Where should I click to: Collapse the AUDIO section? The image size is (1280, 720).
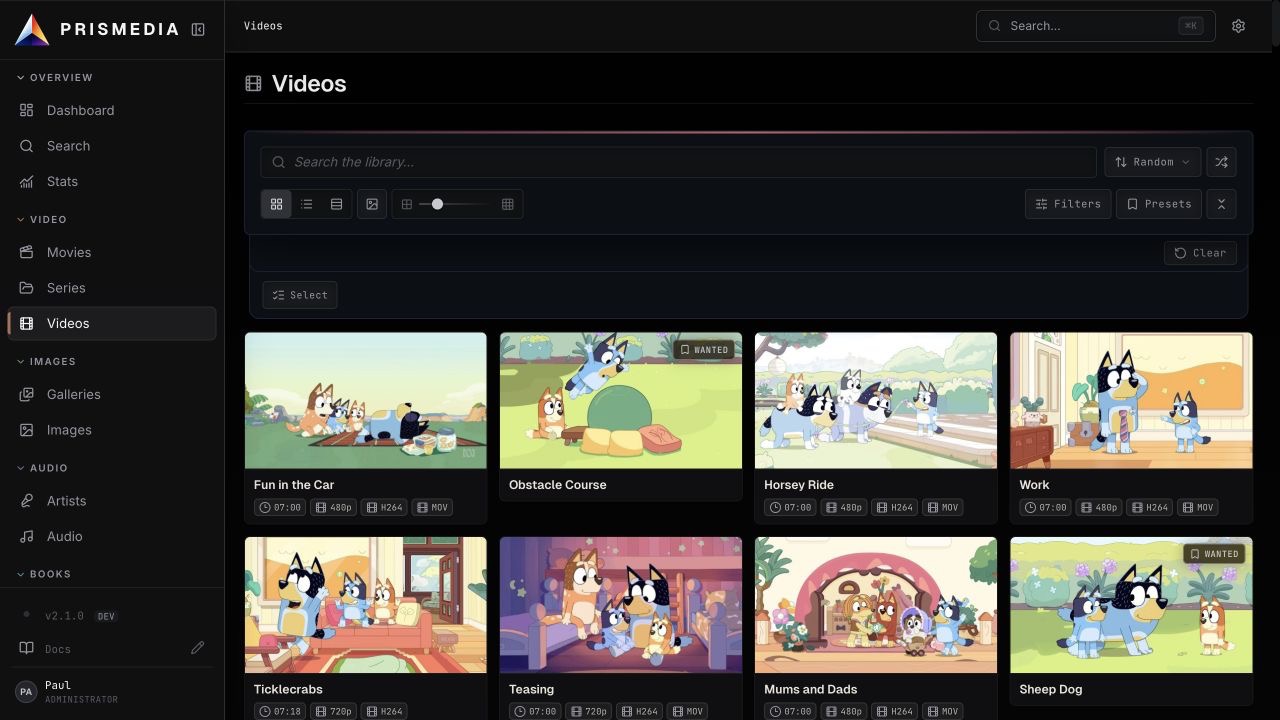click(43, 468)
